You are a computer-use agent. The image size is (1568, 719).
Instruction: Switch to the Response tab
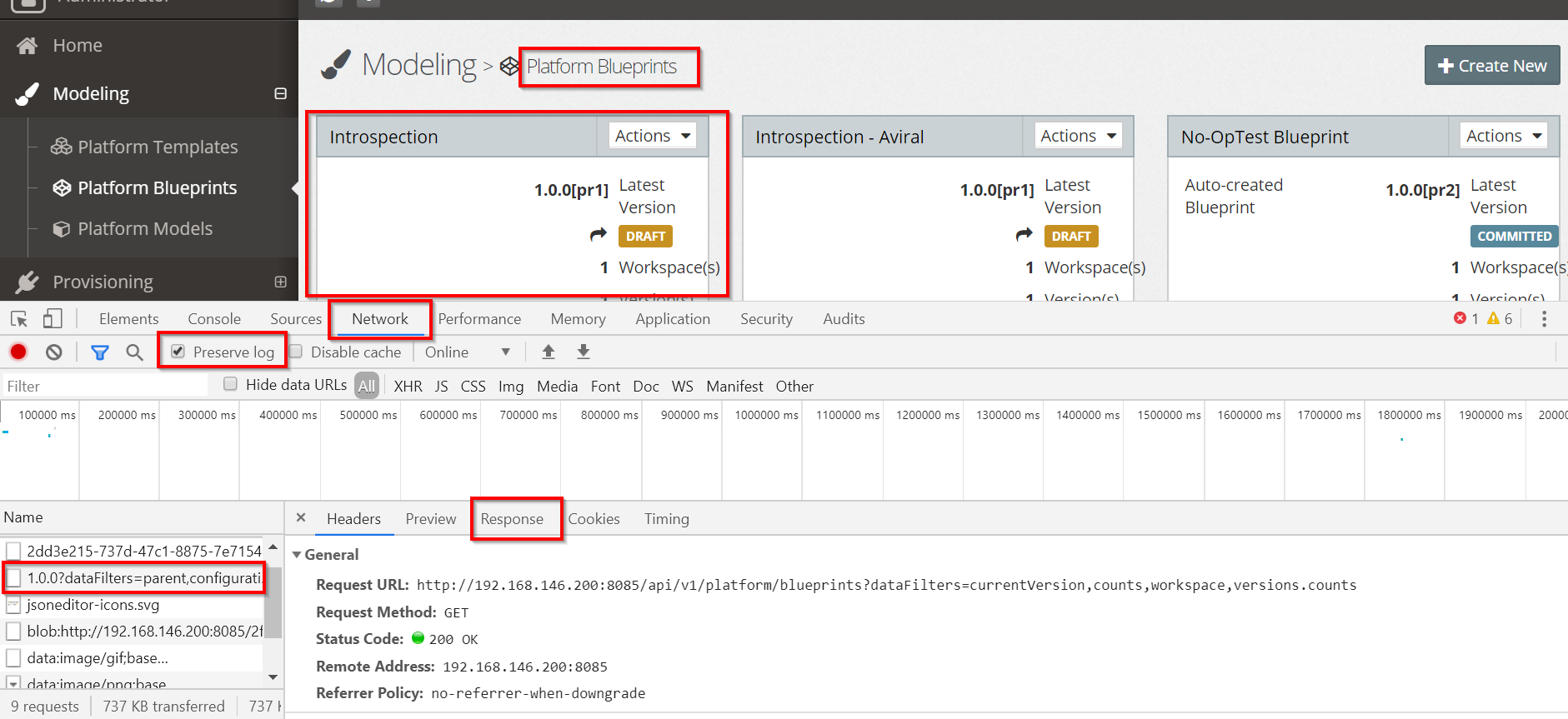pos(512,519)
